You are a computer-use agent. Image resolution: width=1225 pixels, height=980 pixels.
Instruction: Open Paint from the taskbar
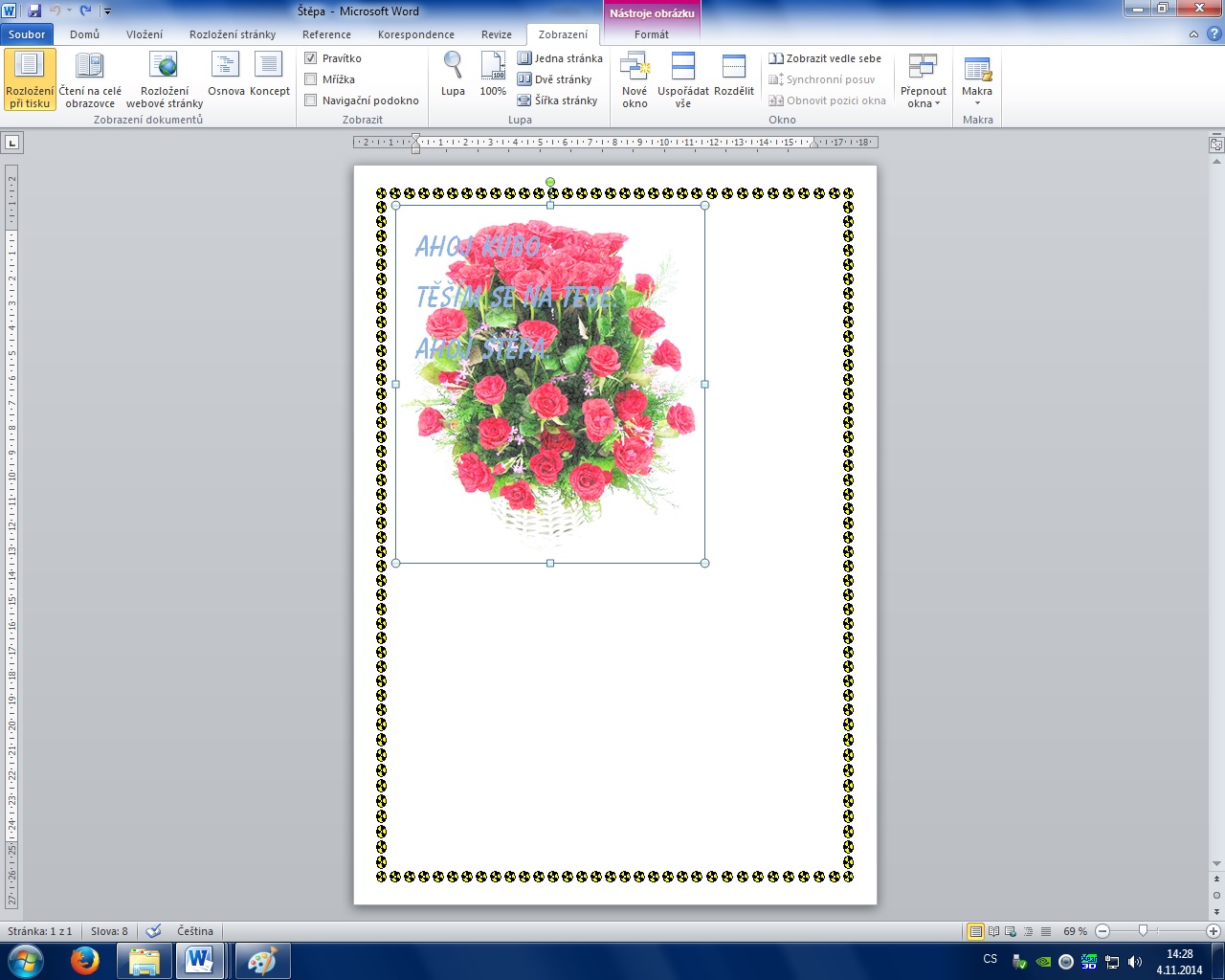261,960
